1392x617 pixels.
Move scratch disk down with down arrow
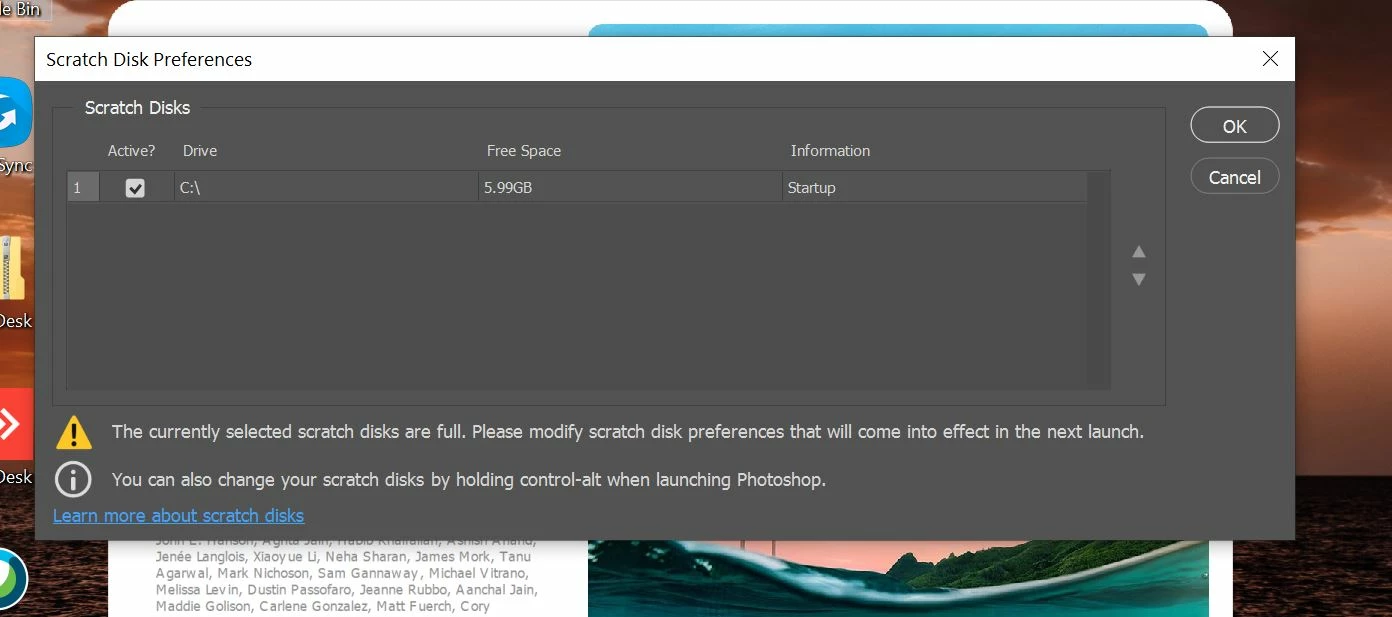coord(1138,280)
